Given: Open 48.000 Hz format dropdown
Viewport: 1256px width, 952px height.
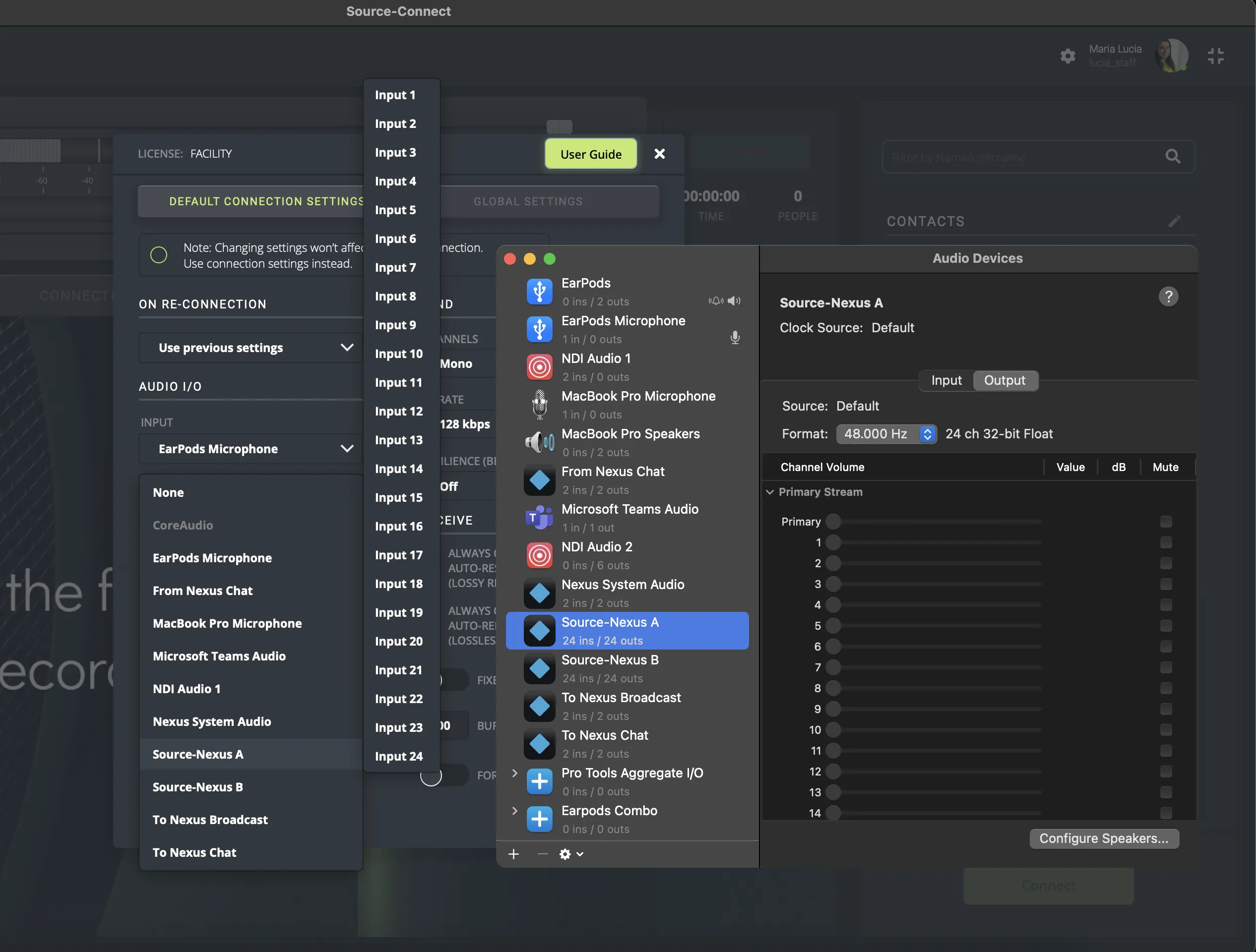Looking at the screenshot, I should pos(886,434).
